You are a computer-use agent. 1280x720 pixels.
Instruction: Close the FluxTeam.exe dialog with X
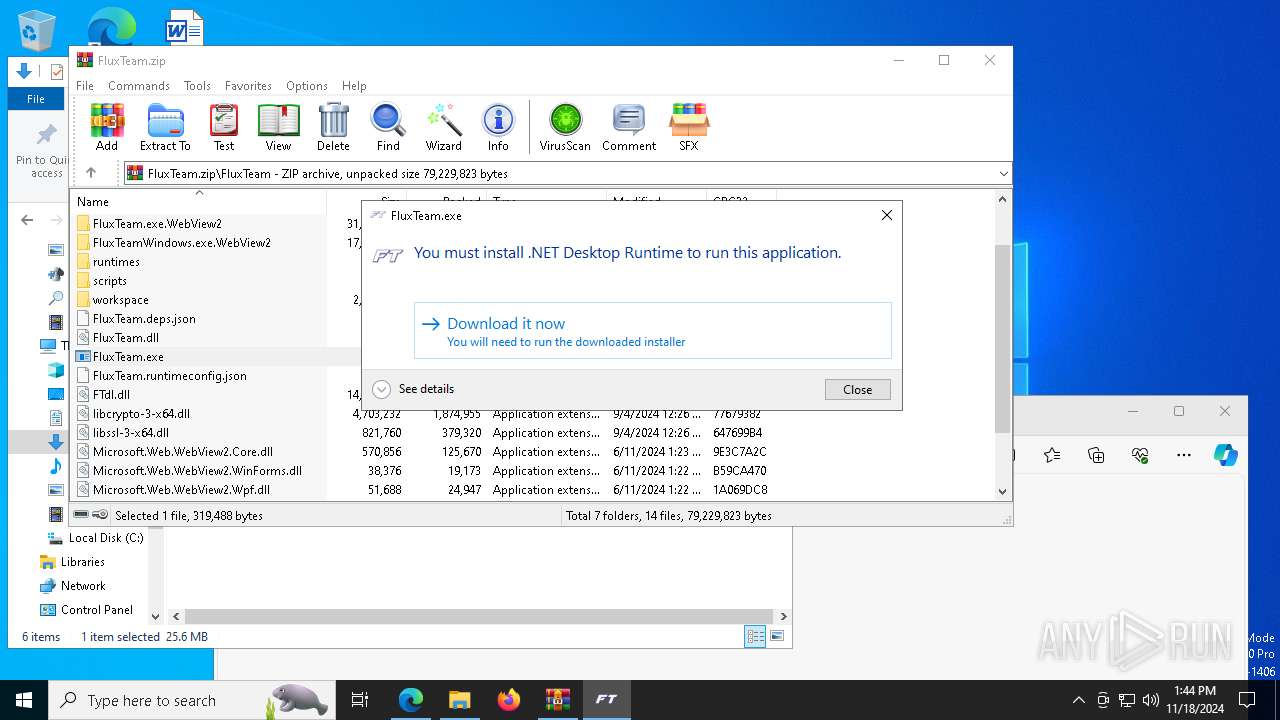coord(886,215)
